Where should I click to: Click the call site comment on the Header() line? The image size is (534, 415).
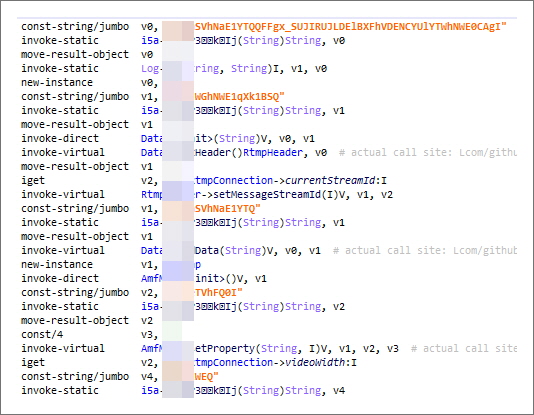point(428,153)
